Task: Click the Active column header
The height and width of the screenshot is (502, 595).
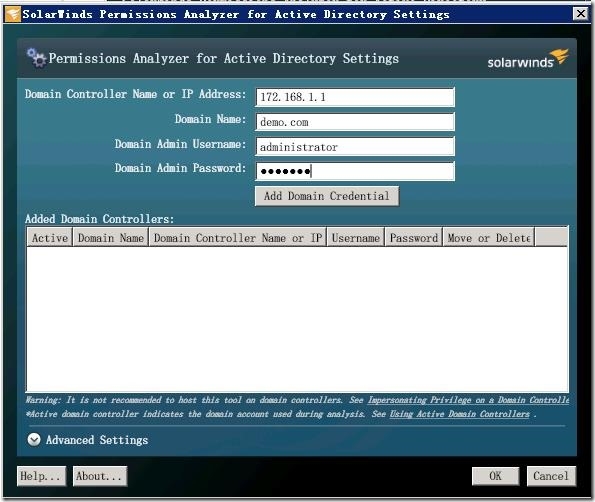Action: tap(50, 238)
